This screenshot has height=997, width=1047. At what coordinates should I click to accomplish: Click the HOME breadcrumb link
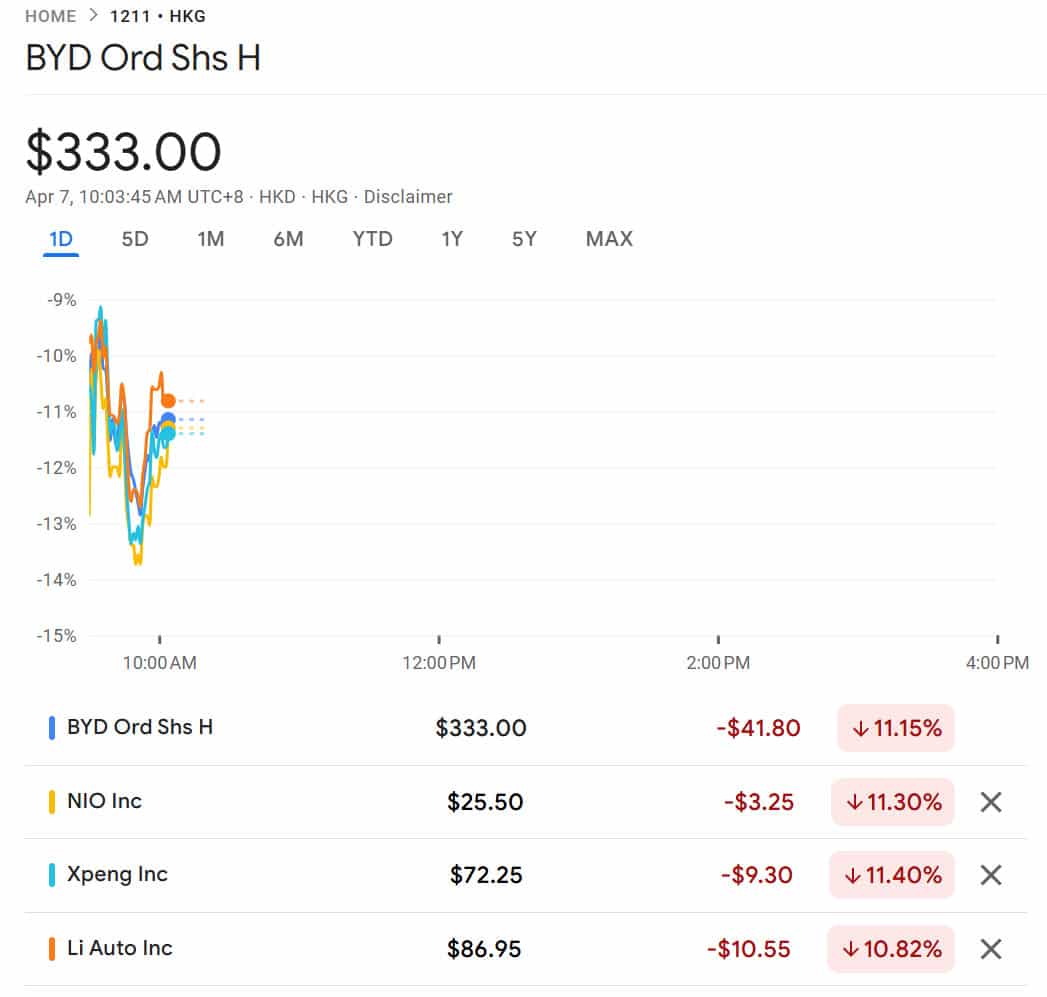tap(51, 16)
